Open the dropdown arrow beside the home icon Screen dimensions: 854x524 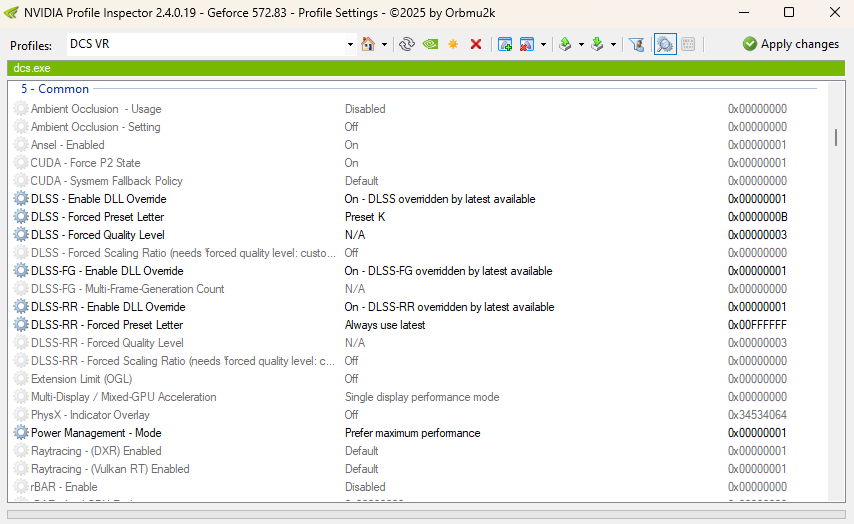[x=385, y=45]
